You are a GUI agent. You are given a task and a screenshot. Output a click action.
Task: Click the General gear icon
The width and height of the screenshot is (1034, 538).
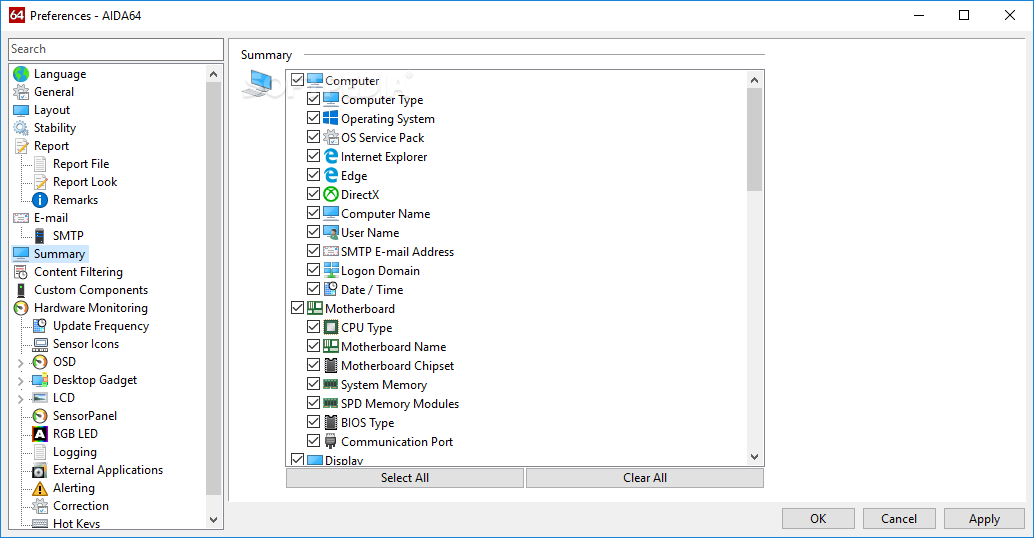tap(21, 92)
